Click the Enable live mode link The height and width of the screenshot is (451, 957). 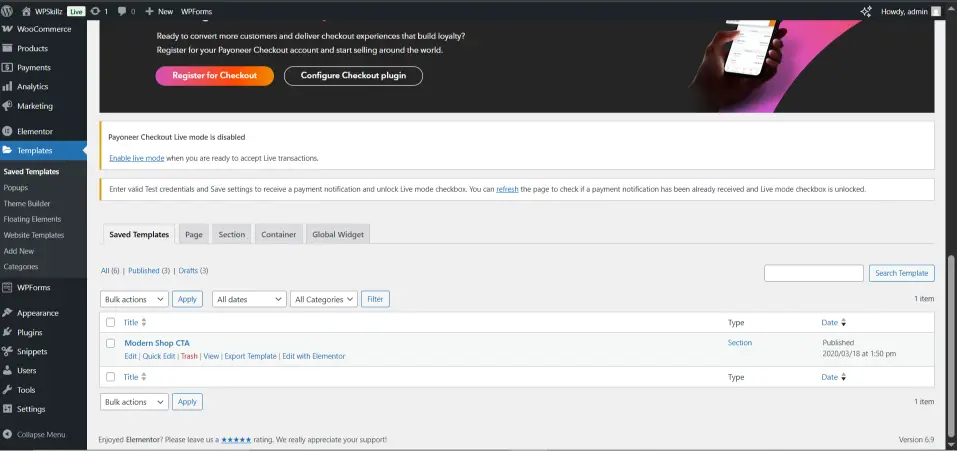tap(137, 158)
